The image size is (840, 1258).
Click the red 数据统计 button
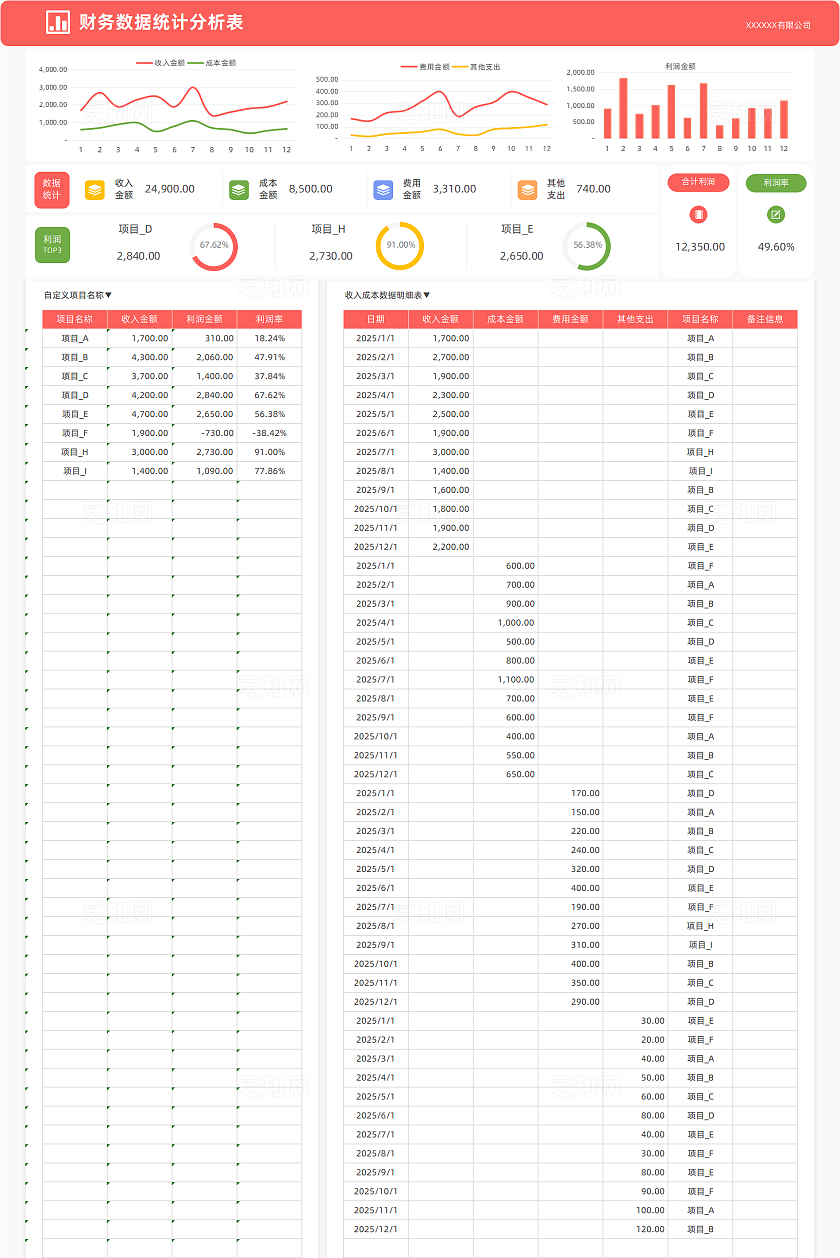[x=52, y=189]
